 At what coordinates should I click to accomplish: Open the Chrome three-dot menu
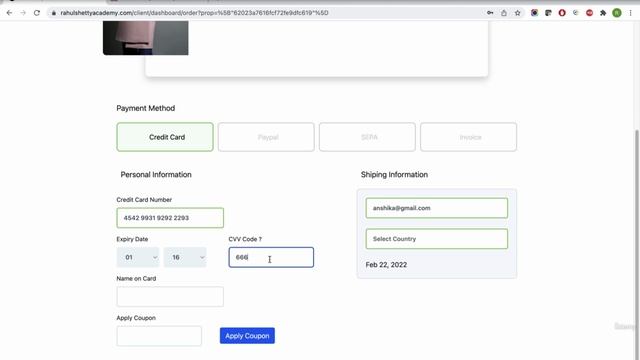click(631, 13)
